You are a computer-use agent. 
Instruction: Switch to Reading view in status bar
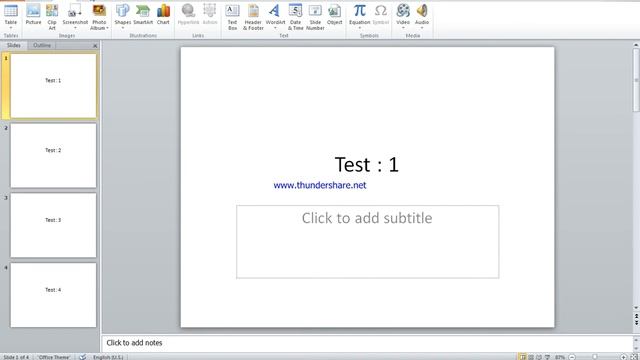(x=539, y=357)
